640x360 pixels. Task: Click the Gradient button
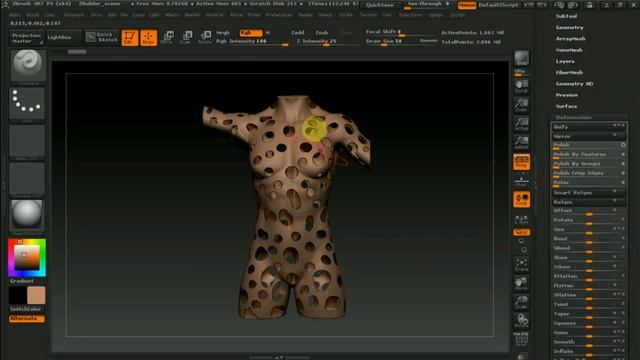[22, 281]
